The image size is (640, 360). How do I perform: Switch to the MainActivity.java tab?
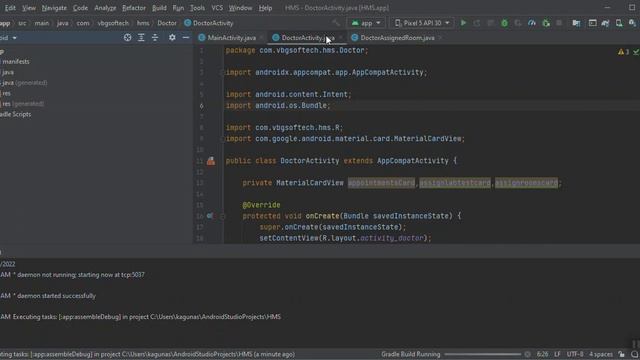[x=231, y=38]
